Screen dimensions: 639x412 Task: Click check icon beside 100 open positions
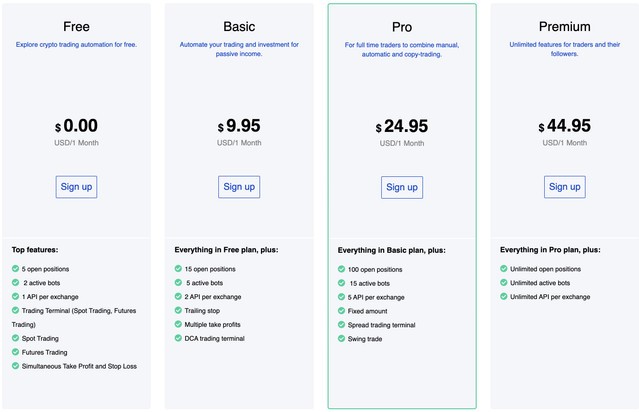341,270
